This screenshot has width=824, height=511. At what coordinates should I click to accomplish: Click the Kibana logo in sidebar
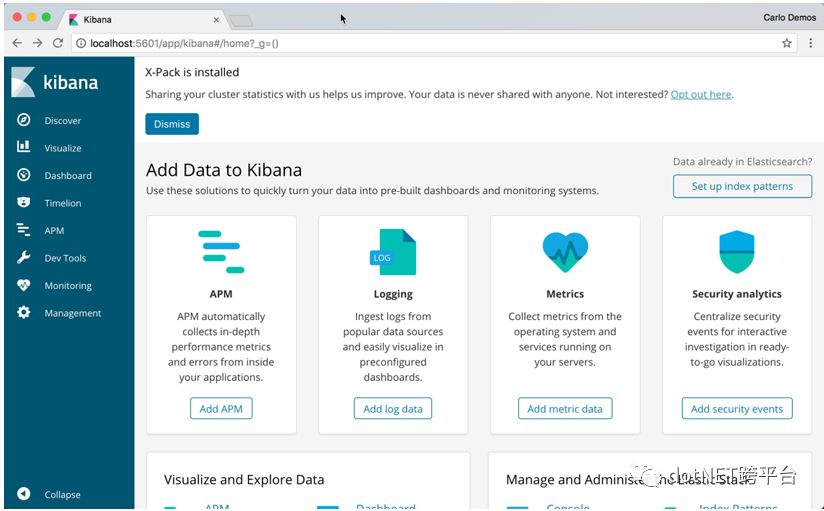[55, 82]
